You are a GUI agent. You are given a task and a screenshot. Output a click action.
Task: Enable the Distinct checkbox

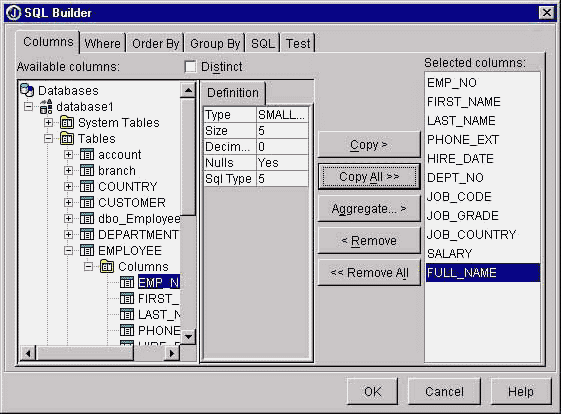(x=190, y=67)
